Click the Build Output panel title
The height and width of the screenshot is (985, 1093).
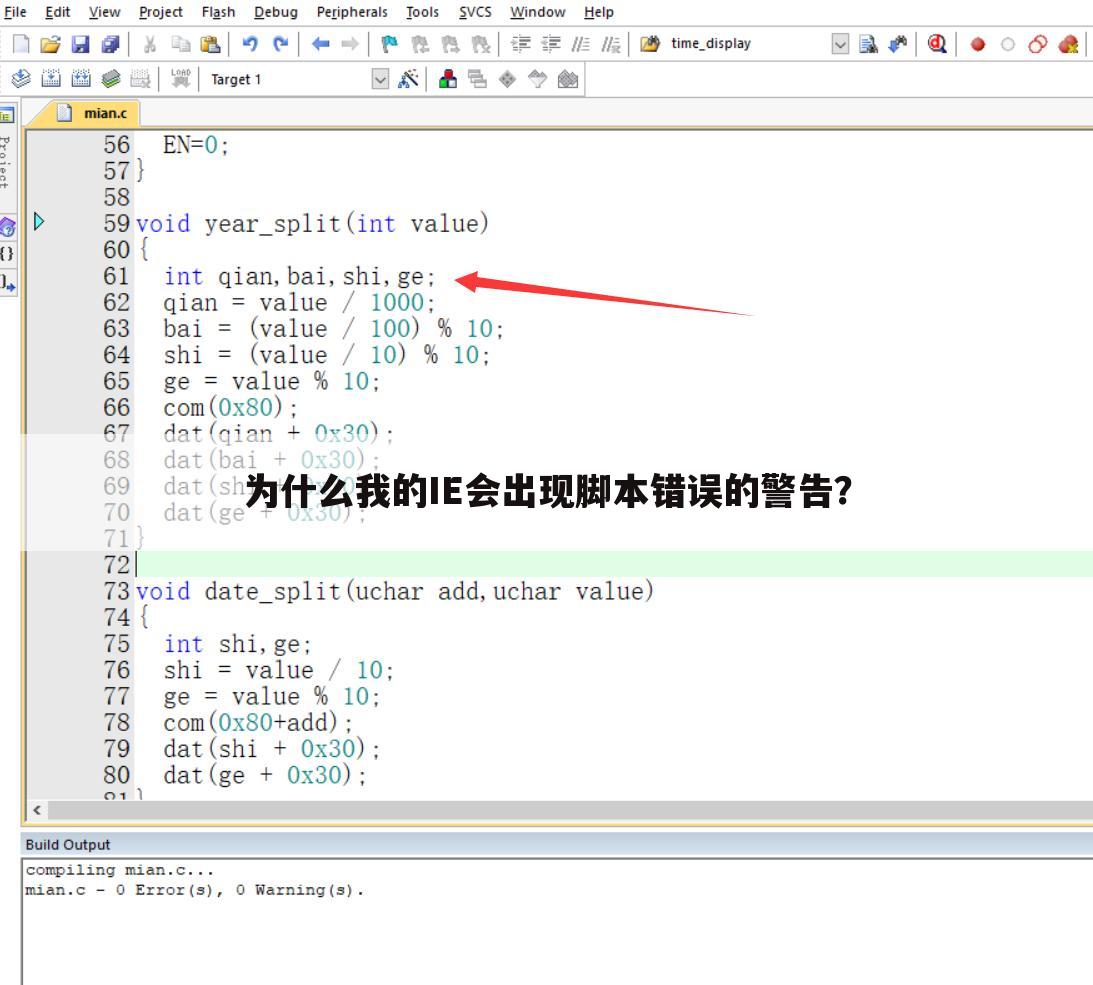[x=68, y=845]
